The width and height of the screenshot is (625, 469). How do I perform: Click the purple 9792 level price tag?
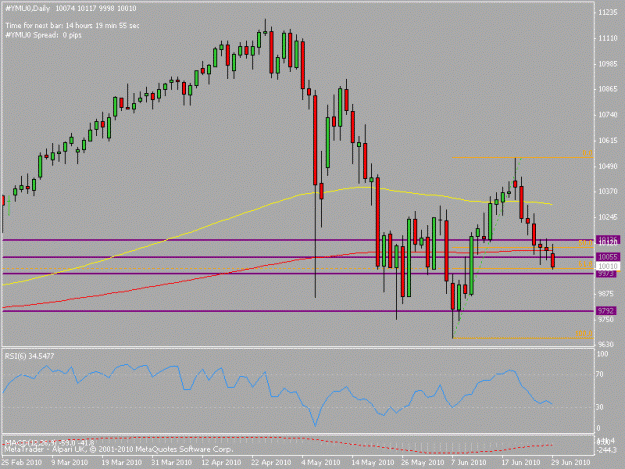coord(606,311)
